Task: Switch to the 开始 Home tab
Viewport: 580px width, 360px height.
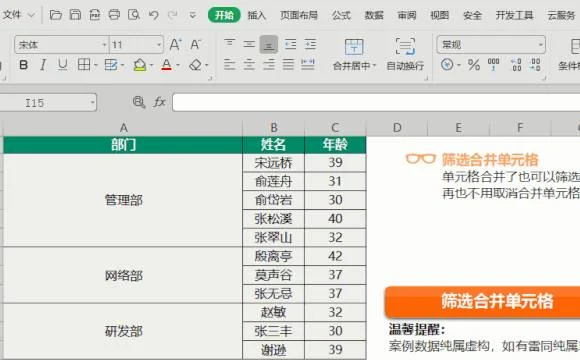Action: tap(224, 15)
